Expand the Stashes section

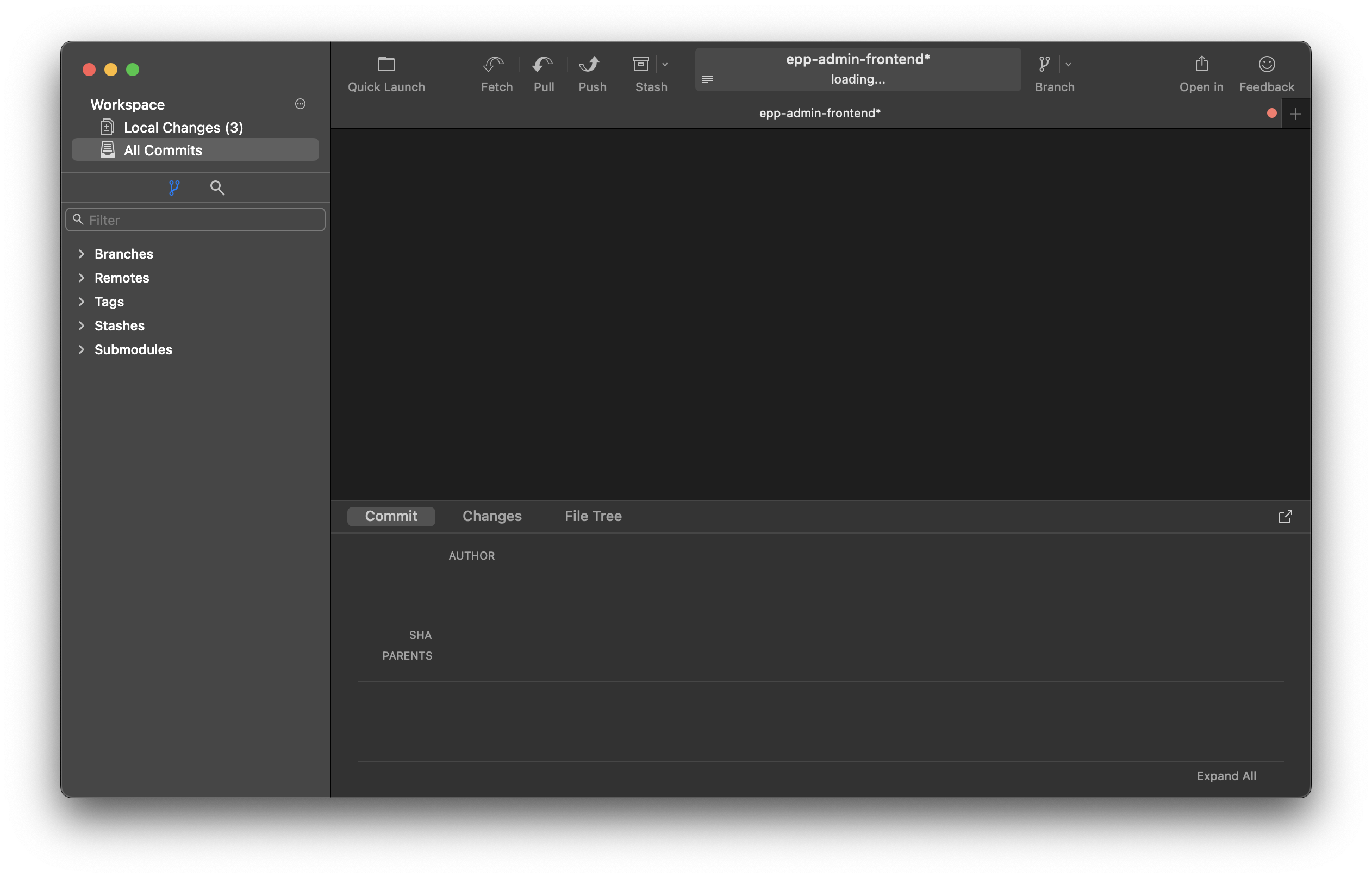click(82, 325)
